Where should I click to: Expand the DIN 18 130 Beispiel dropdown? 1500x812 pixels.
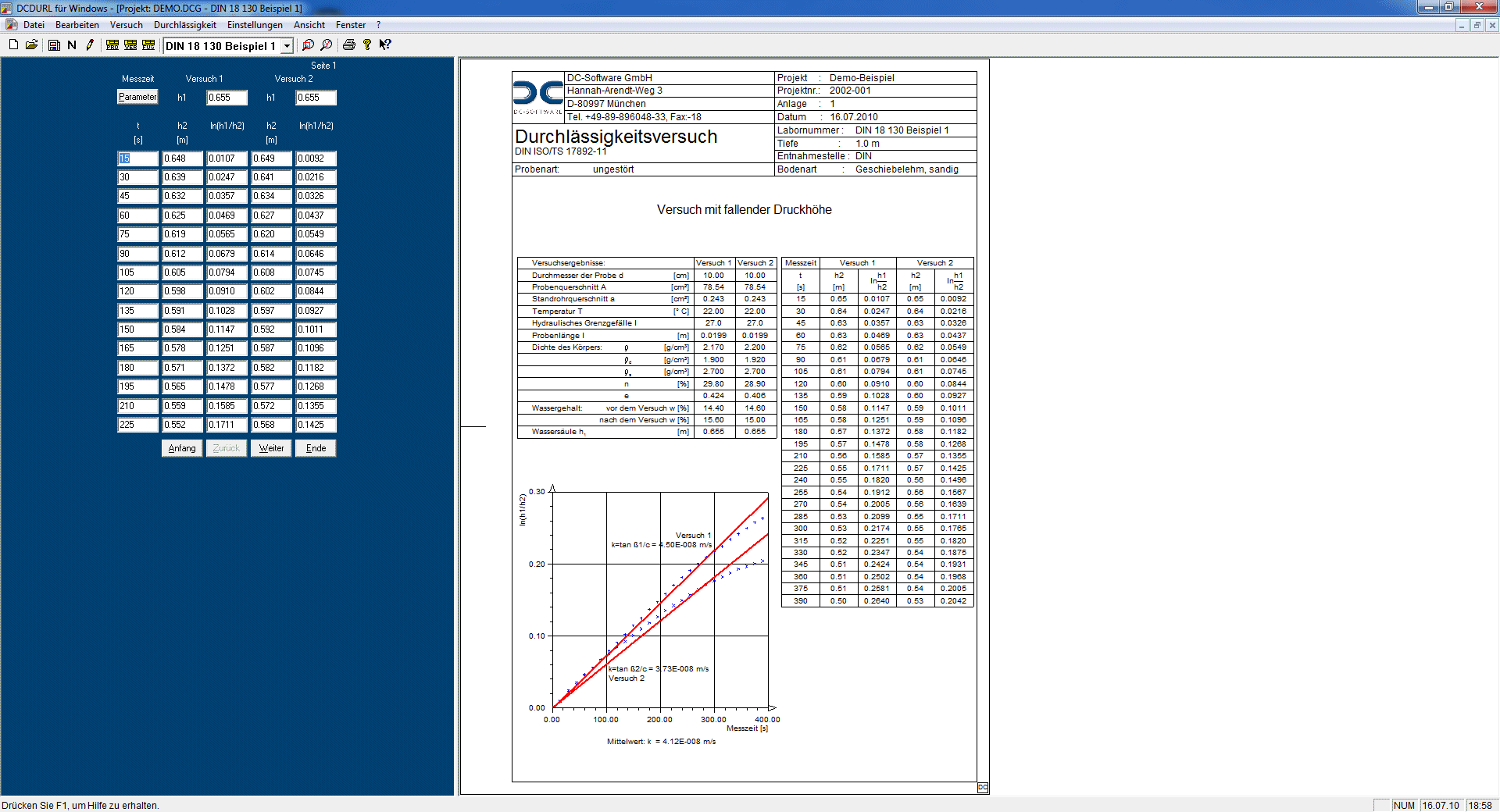287,46
